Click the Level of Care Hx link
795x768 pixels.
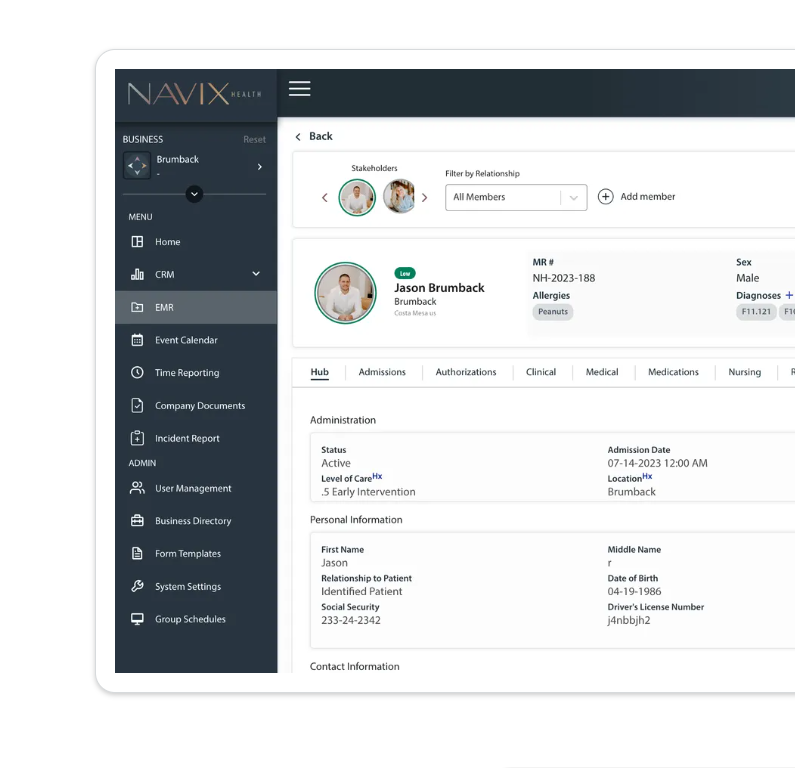click(377, 477)
